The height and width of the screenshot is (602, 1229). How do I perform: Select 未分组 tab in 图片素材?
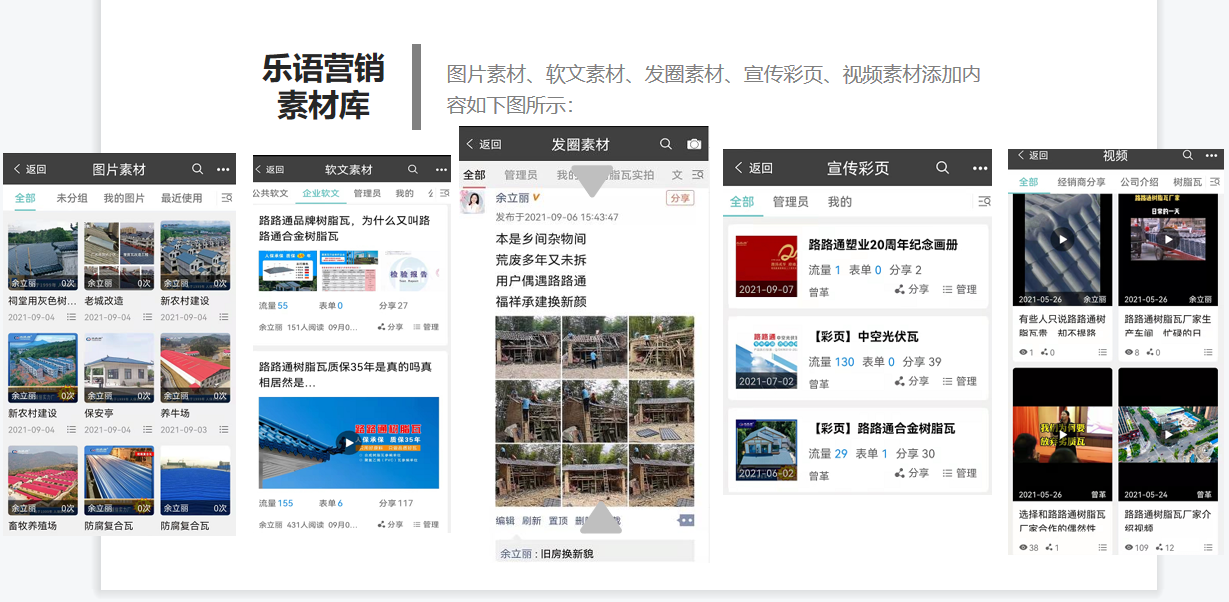click(x=72, y=198)
